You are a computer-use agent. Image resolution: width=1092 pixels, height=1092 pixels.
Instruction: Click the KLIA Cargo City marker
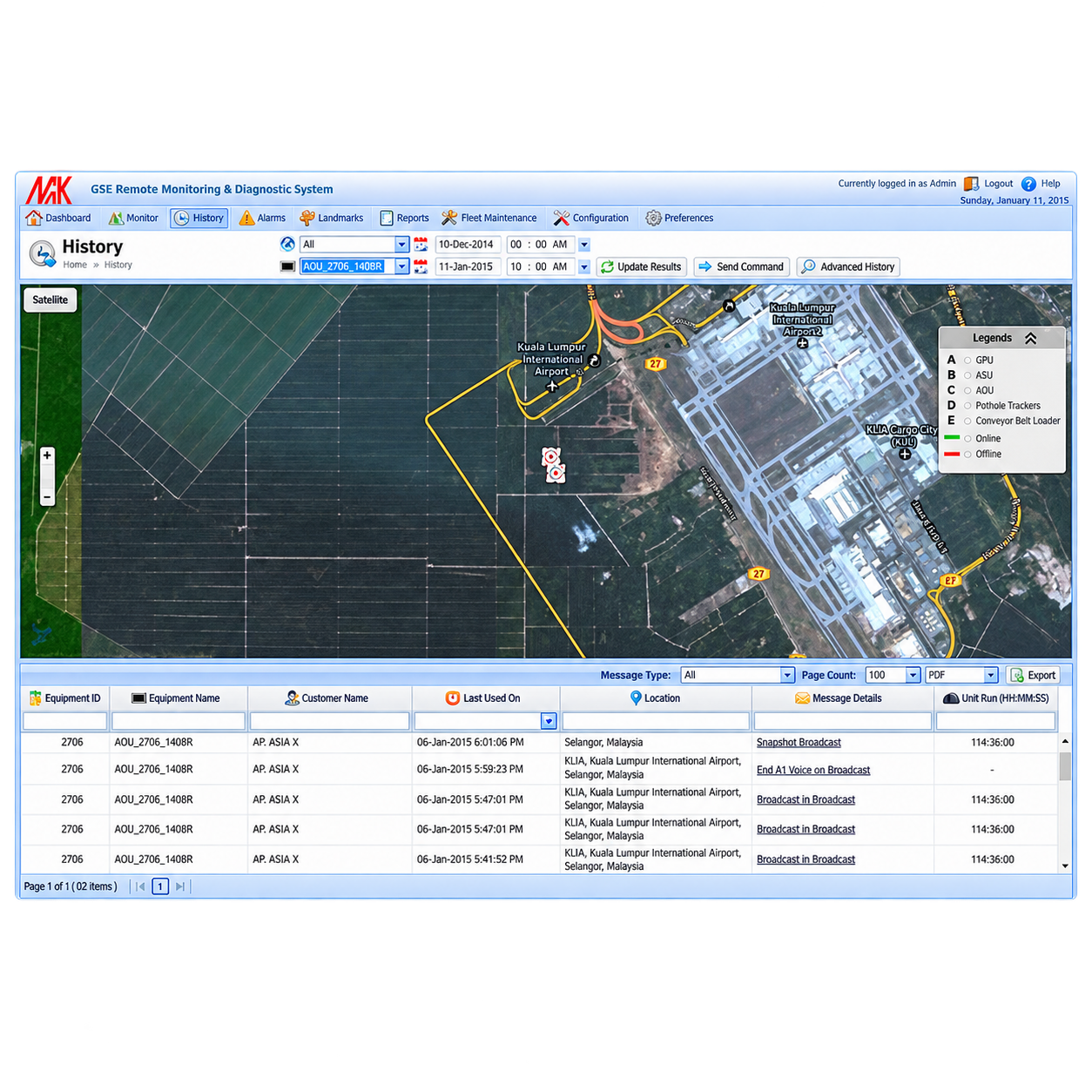click(x=905, y=454)
